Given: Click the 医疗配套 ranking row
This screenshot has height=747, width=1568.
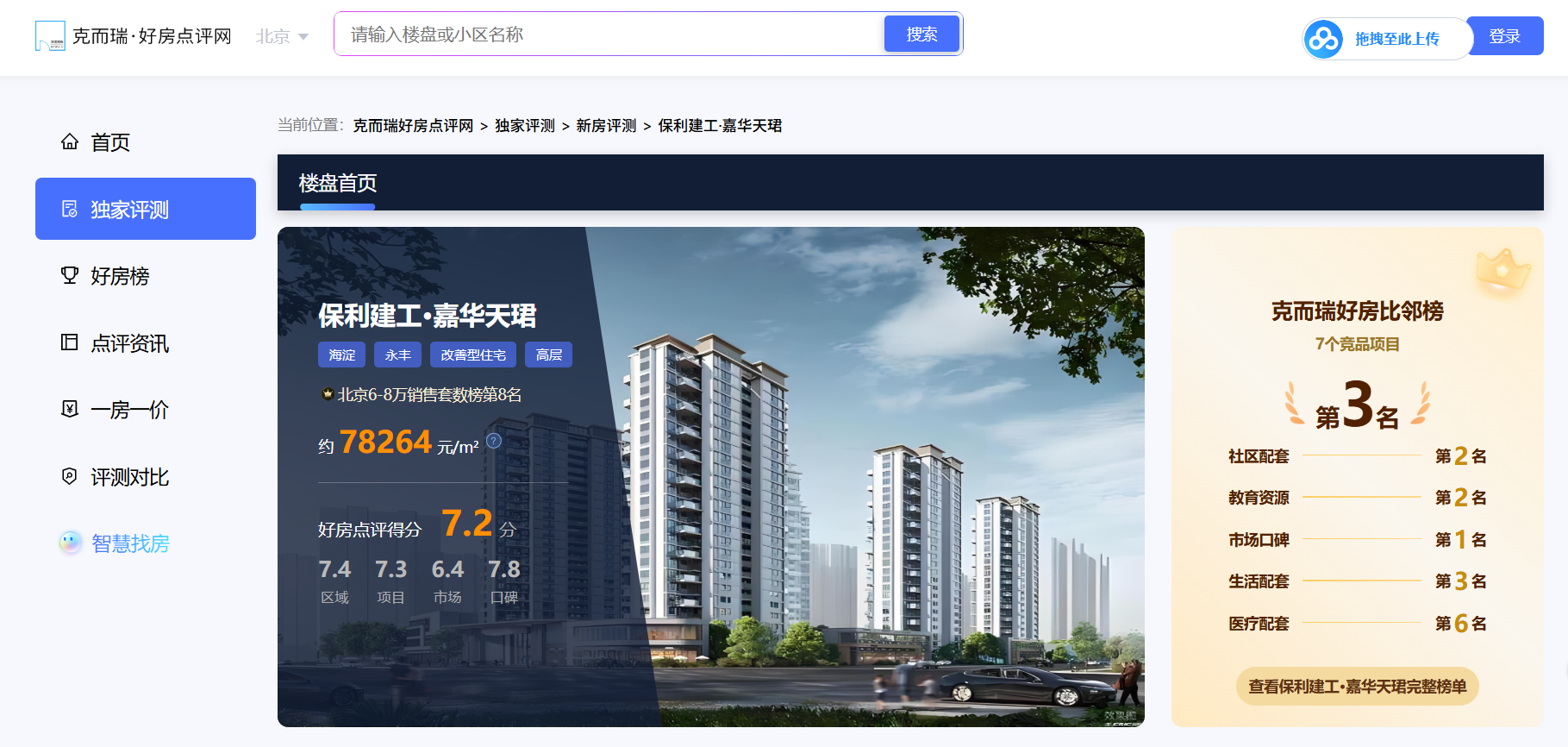Looking at the screenshot, I should [1358, 624].
